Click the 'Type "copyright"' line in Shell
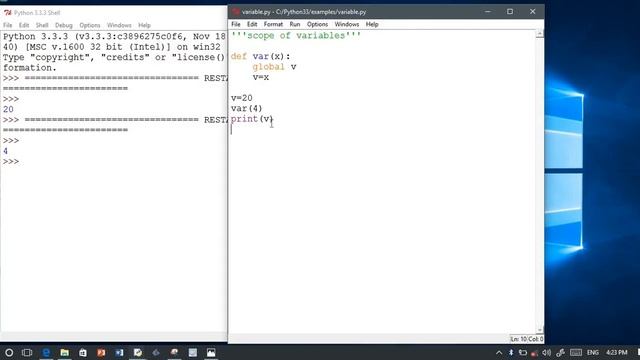 [114, 58]
